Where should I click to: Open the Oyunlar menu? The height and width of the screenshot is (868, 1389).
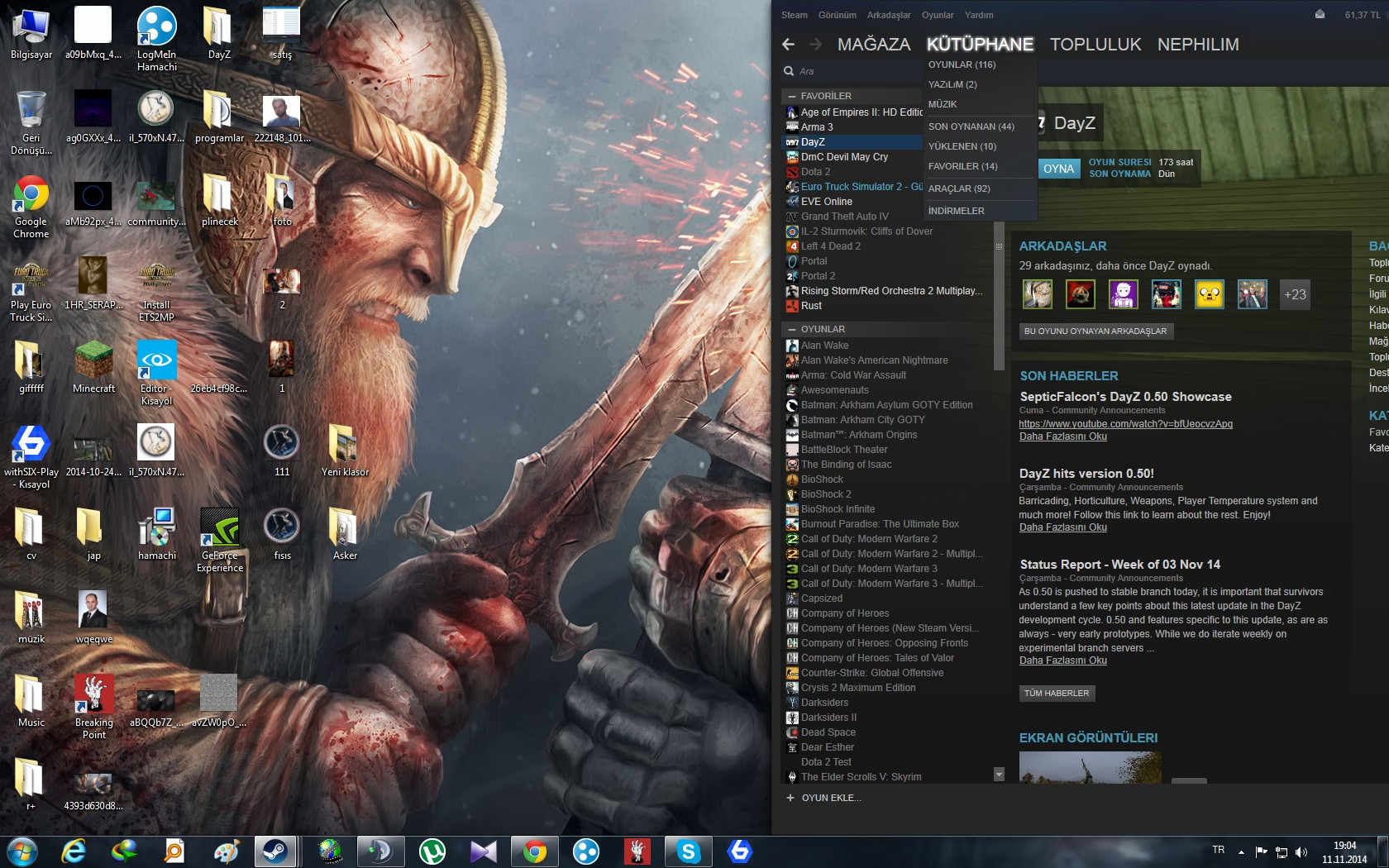coord(938,15)
